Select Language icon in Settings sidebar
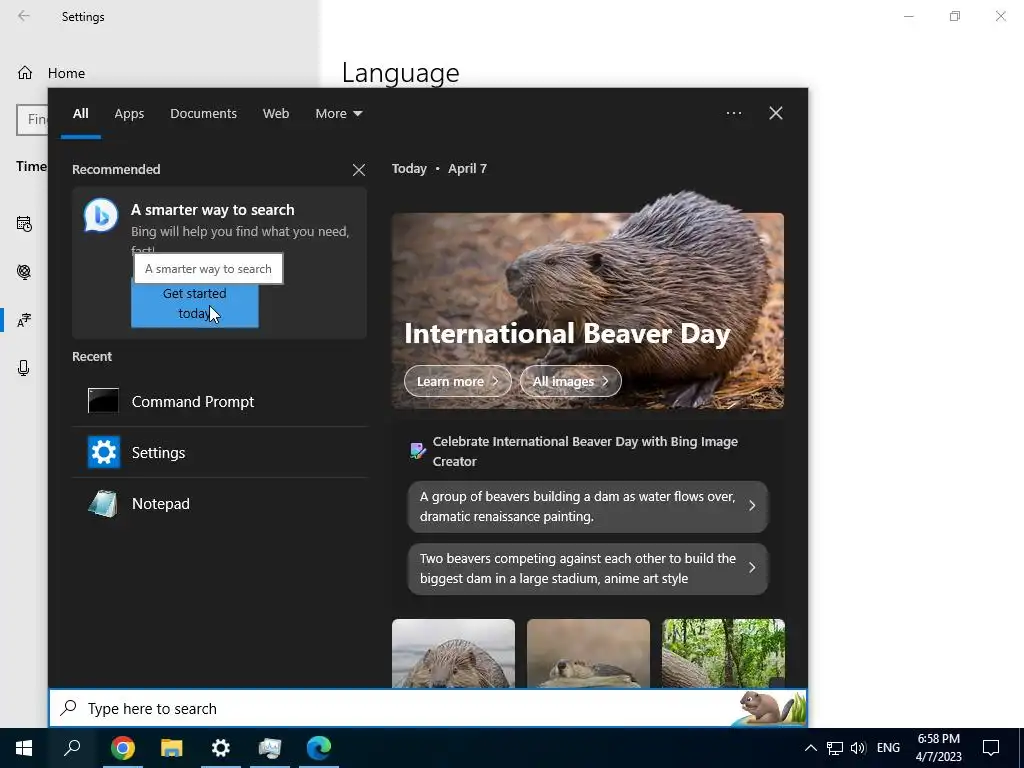The image size is (1024, 768). tap(24, 320)
